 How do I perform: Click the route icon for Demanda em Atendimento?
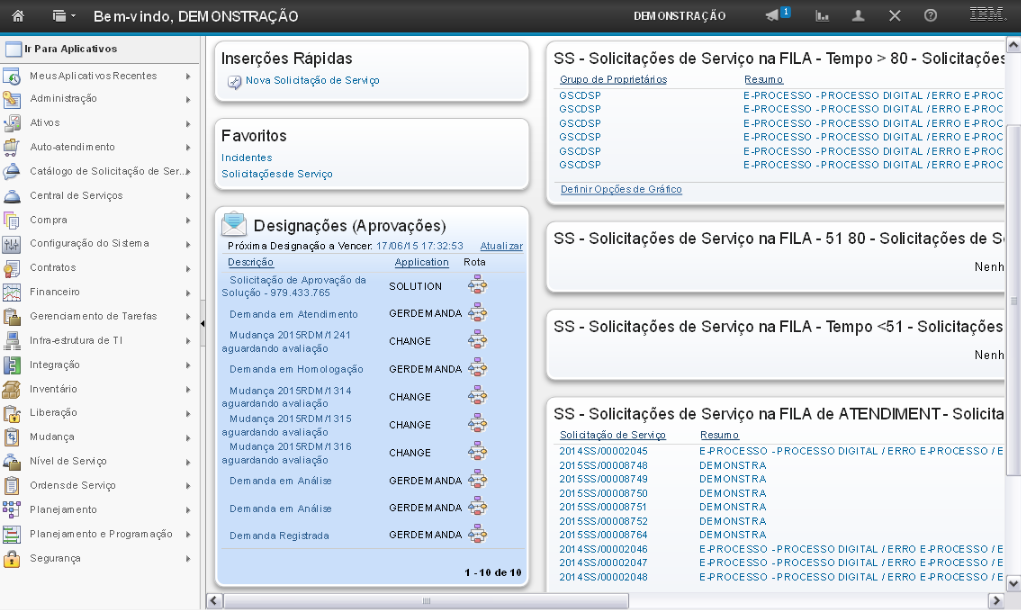tap(478, 313)
